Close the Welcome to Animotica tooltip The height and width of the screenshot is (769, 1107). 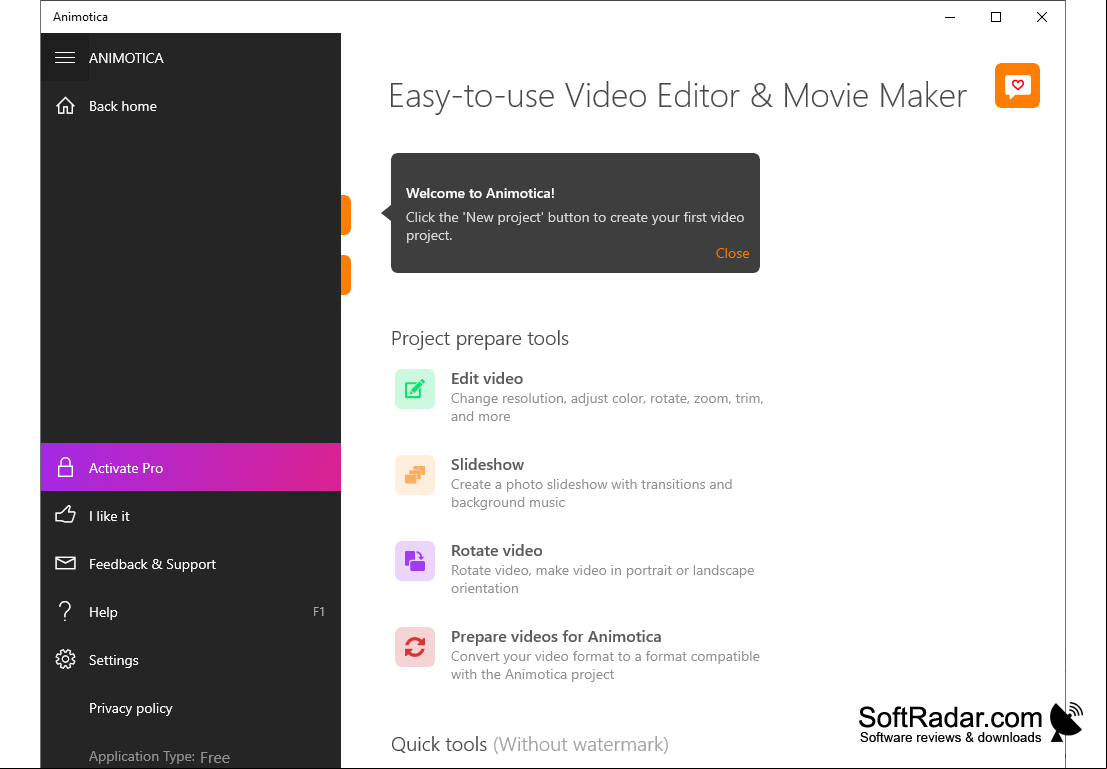point(732,254)
